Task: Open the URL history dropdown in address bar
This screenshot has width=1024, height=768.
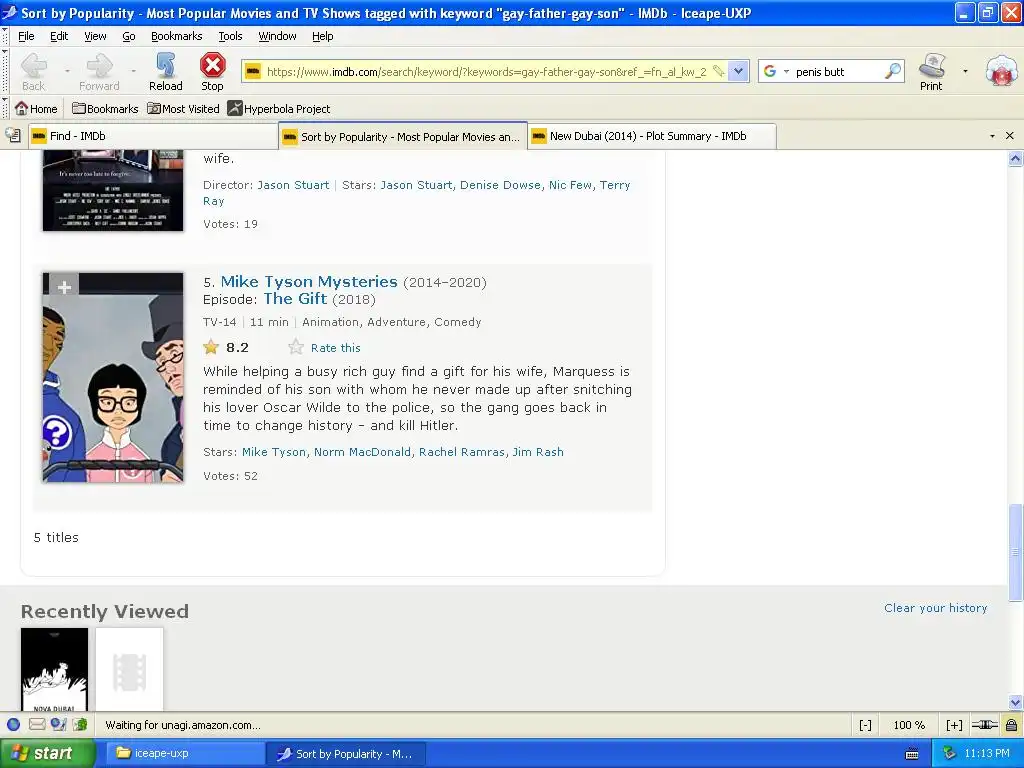Action: click(738, 71)
